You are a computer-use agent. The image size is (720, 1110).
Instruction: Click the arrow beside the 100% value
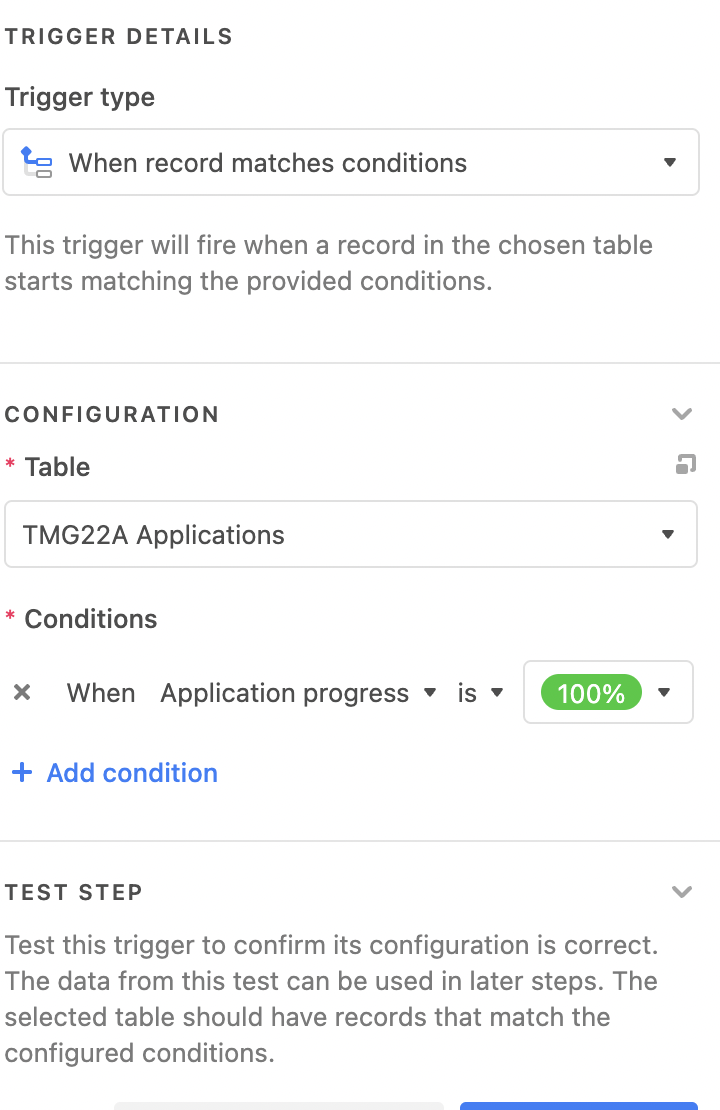(x=663, y=692)
